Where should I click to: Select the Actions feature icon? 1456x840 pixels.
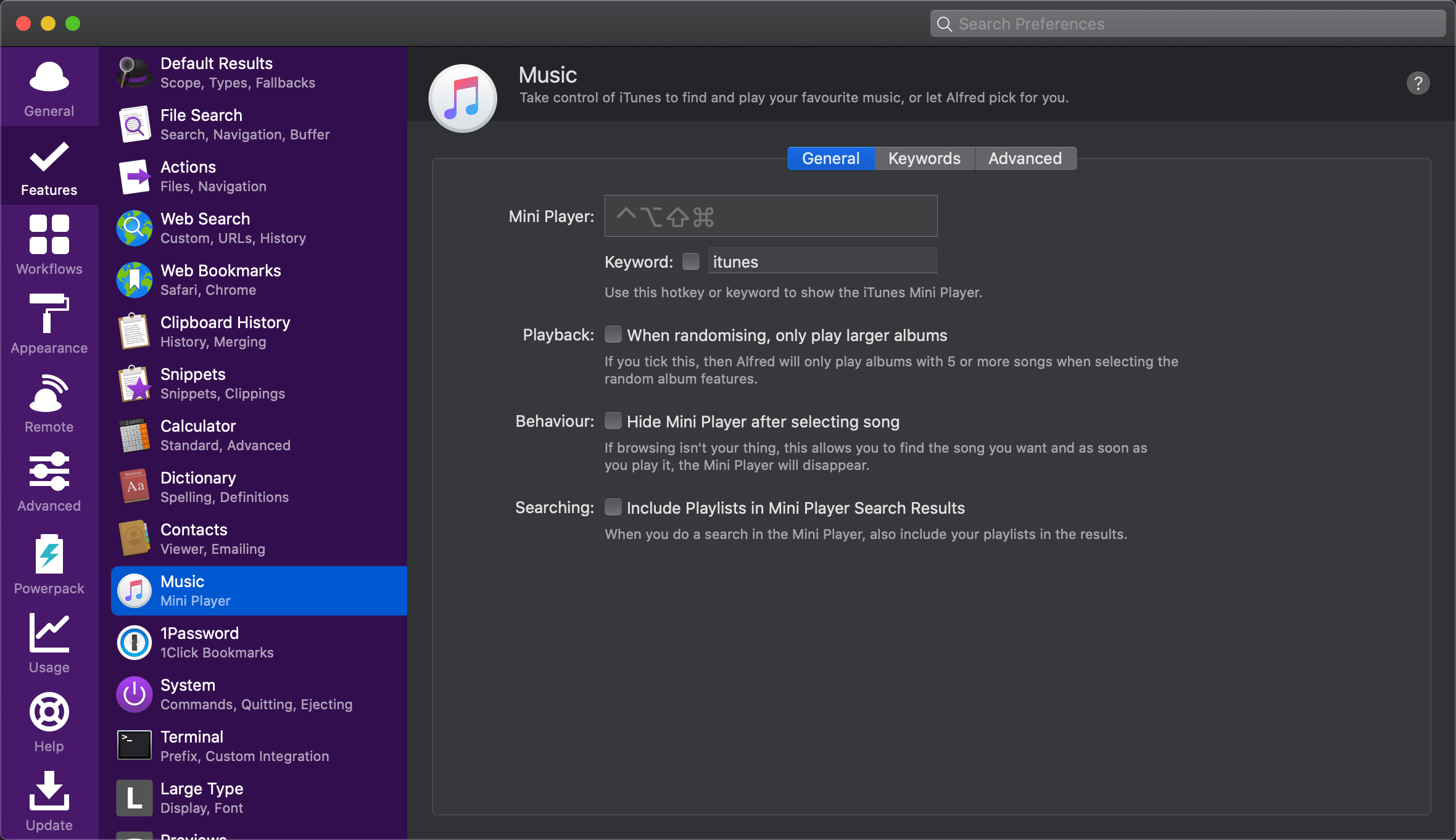coord(134,176)
